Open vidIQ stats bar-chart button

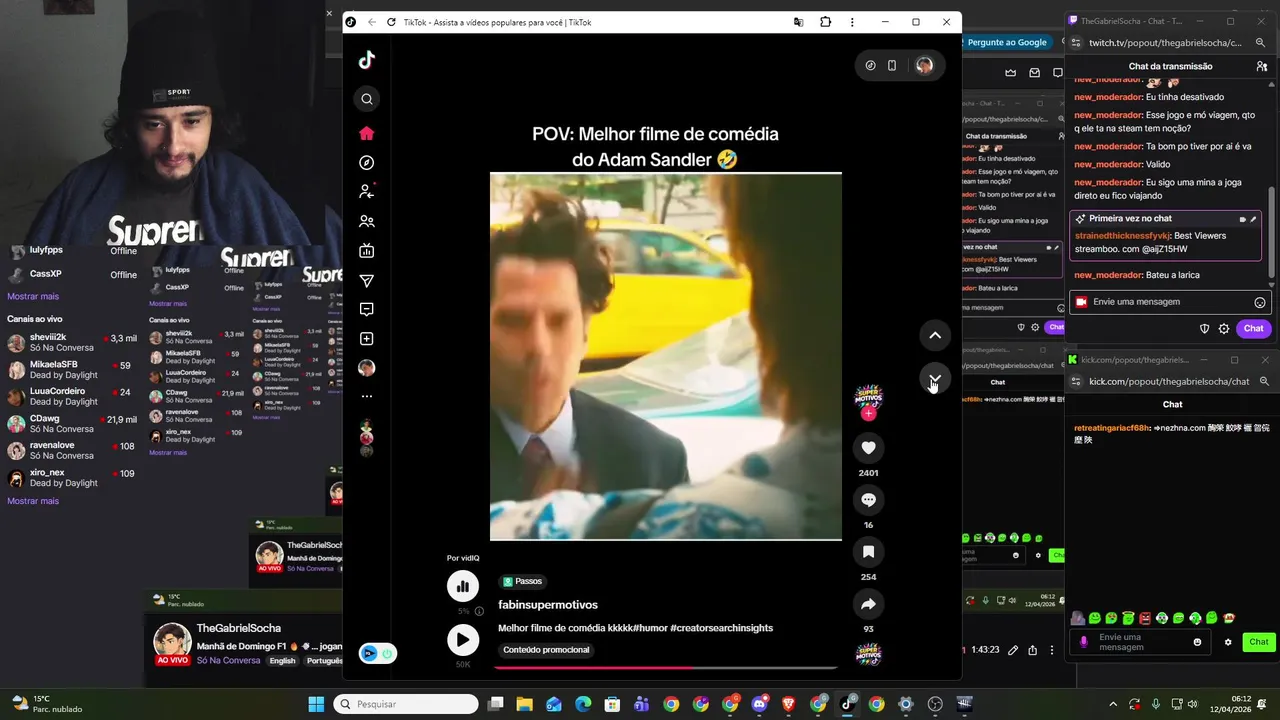coord(463,586)
